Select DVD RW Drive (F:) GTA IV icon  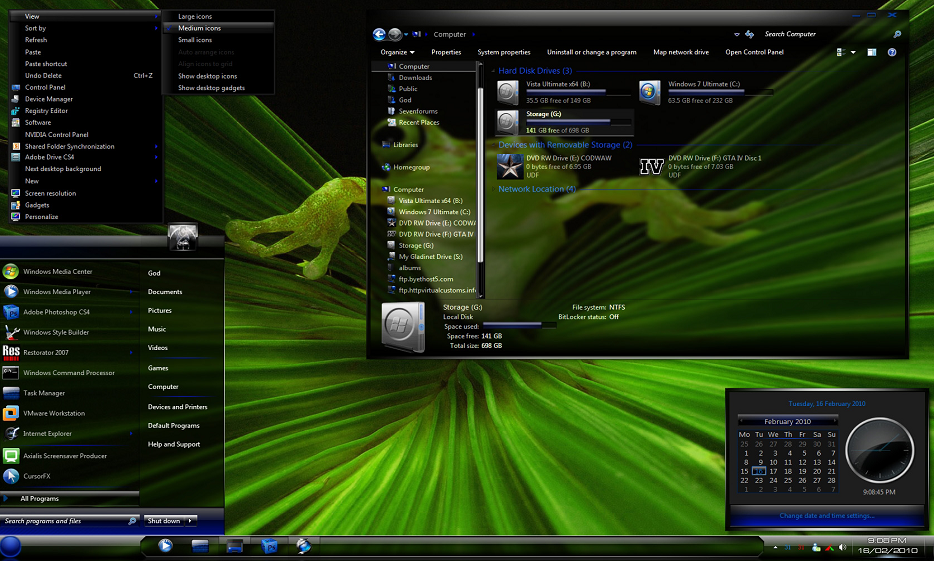(652, 166)
